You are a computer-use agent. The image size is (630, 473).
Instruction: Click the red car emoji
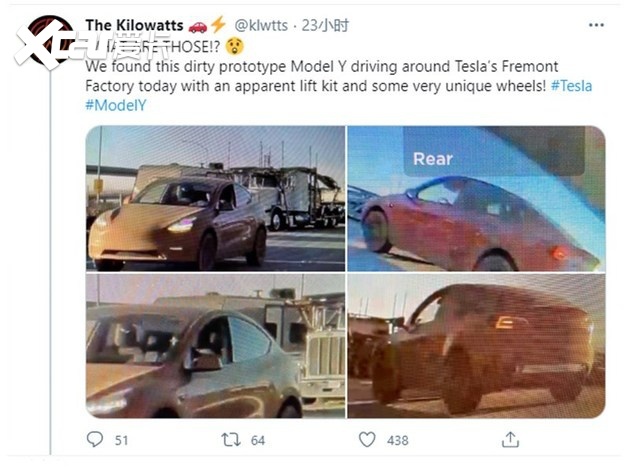(198, 24)
